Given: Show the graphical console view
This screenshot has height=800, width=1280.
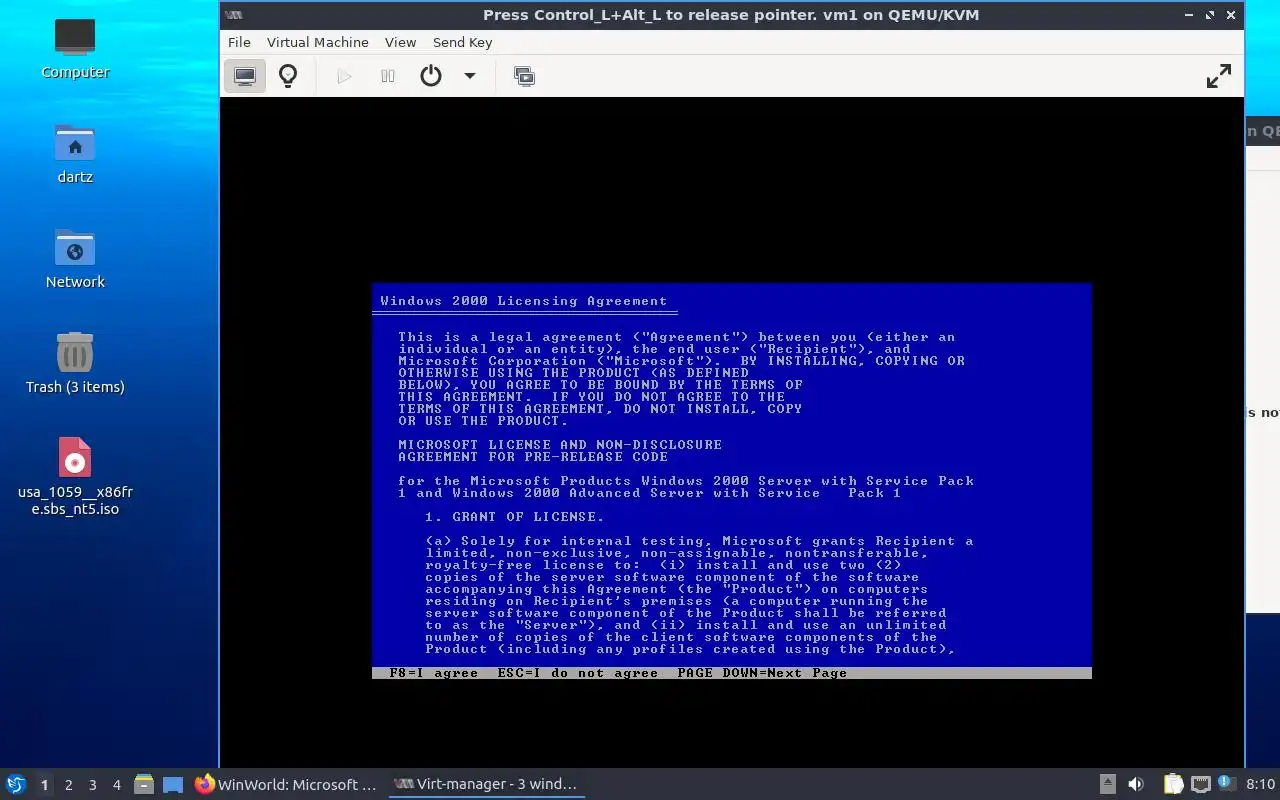Looking at the screenshot, I should (x=245, y=76).
